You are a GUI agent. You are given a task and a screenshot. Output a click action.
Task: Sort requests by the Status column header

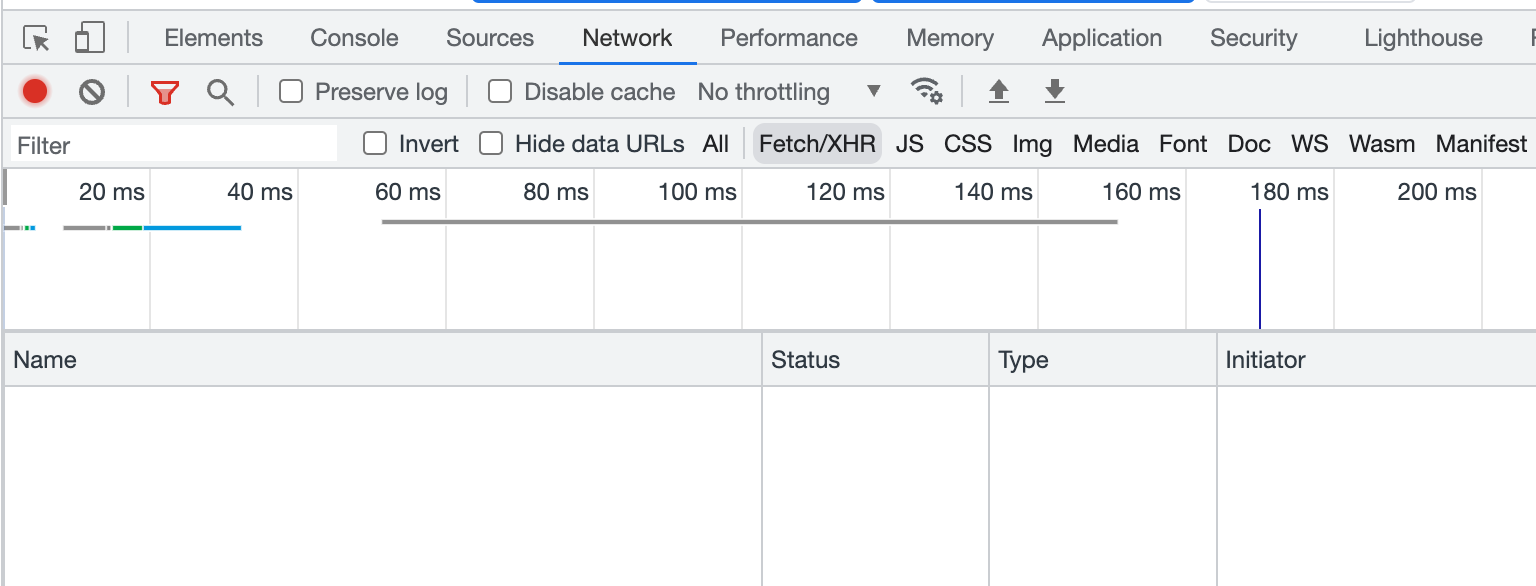tap(875, 360)
